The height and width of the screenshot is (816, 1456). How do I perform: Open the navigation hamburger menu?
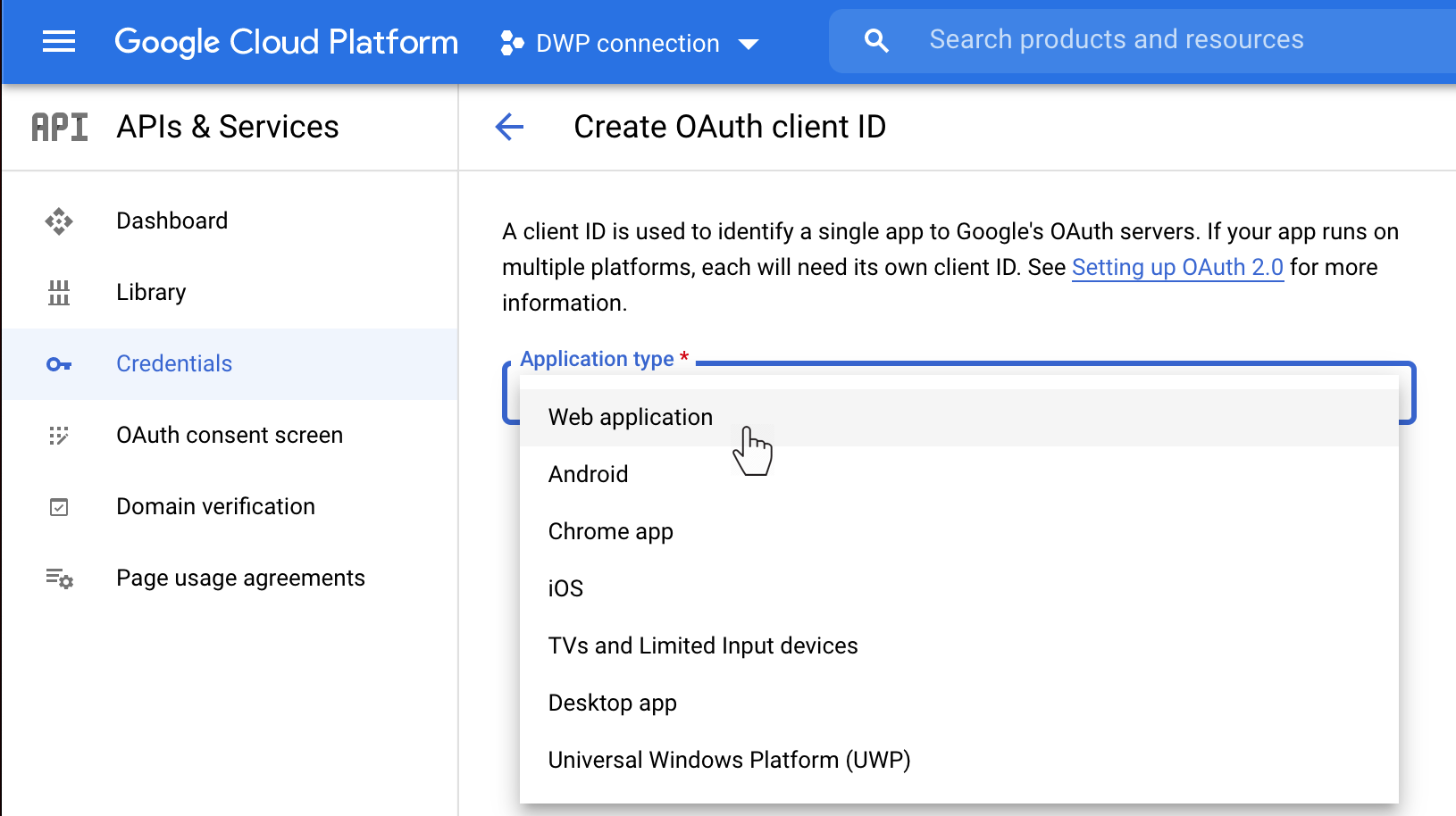[x=59, y=41]
